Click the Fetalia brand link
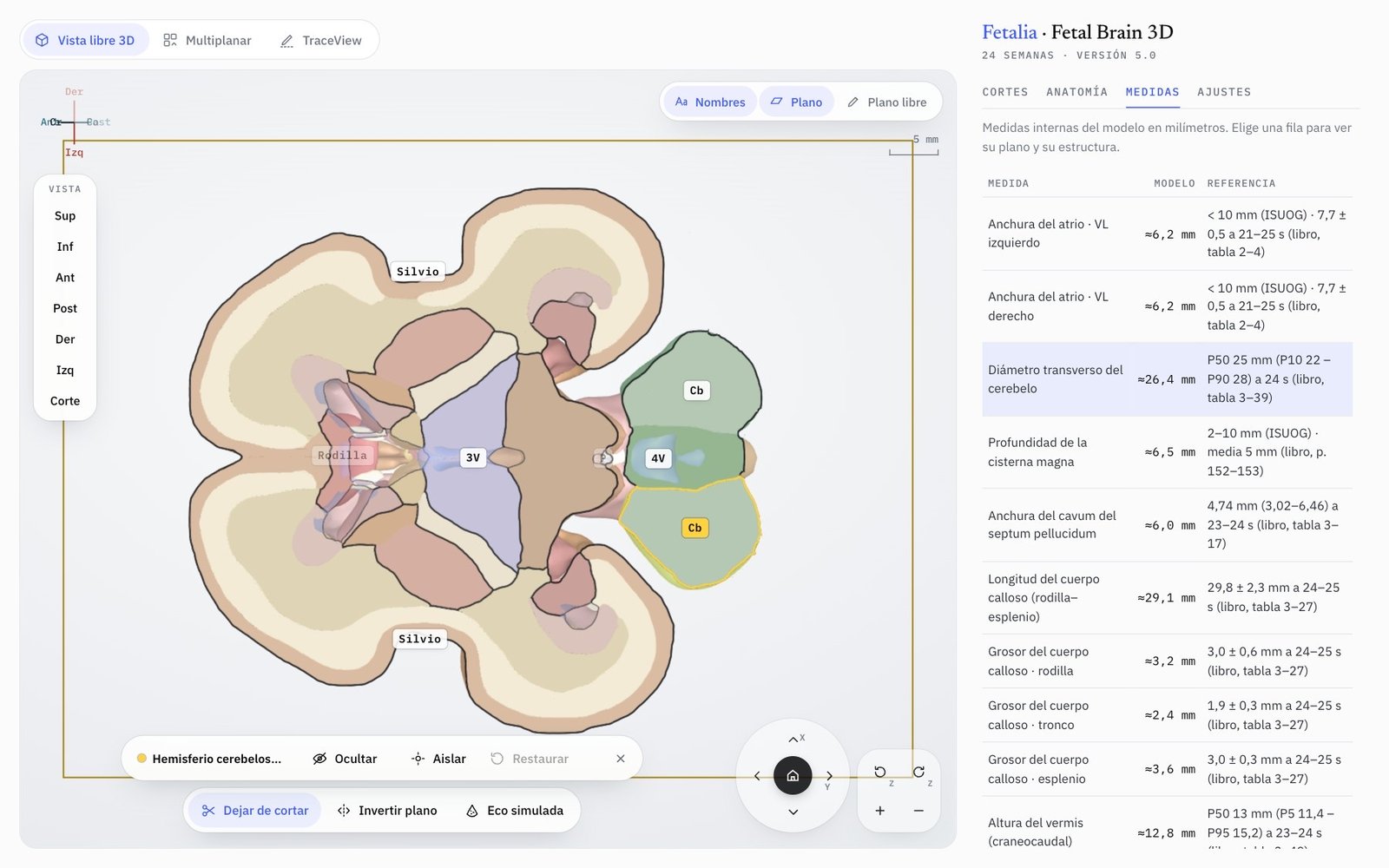 click(x=1009, y=32)
